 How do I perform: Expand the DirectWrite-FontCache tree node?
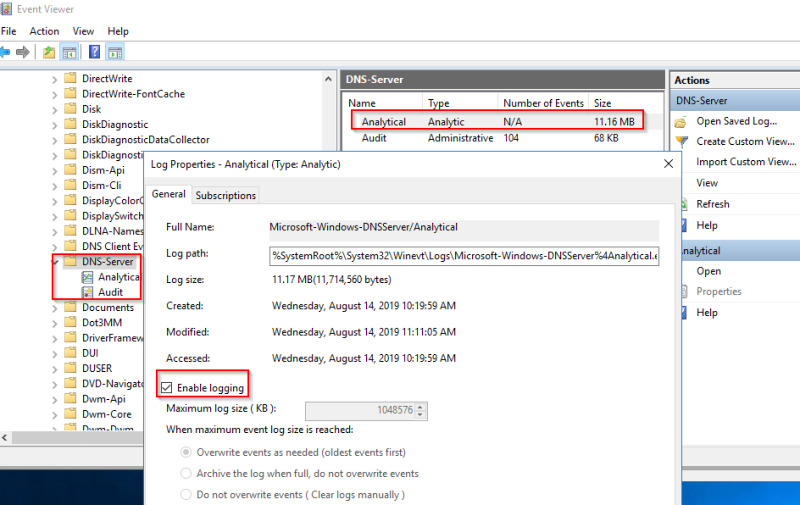point(55,94)
